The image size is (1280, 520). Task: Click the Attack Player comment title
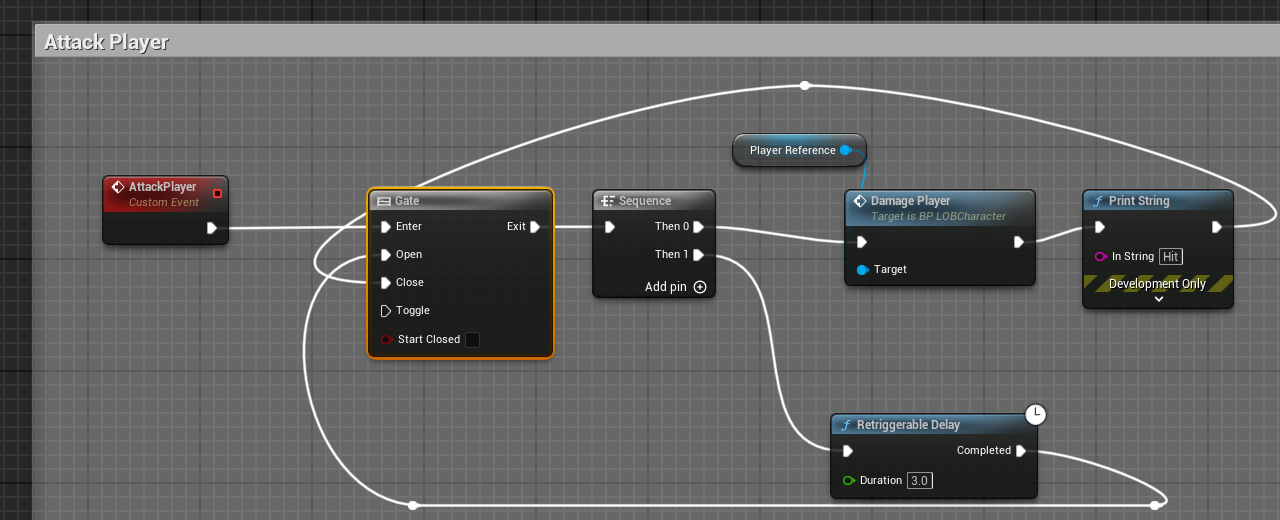point(107,42)
